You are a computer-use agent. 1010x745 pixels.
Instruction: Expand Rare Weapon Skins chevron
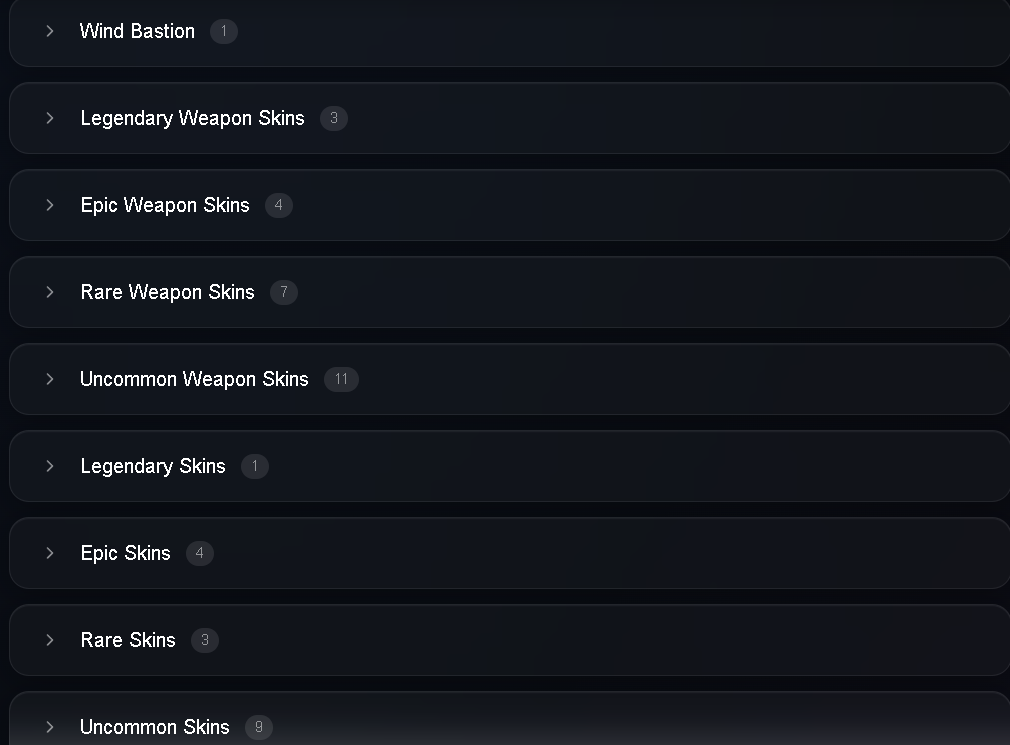tap(50, 292)
